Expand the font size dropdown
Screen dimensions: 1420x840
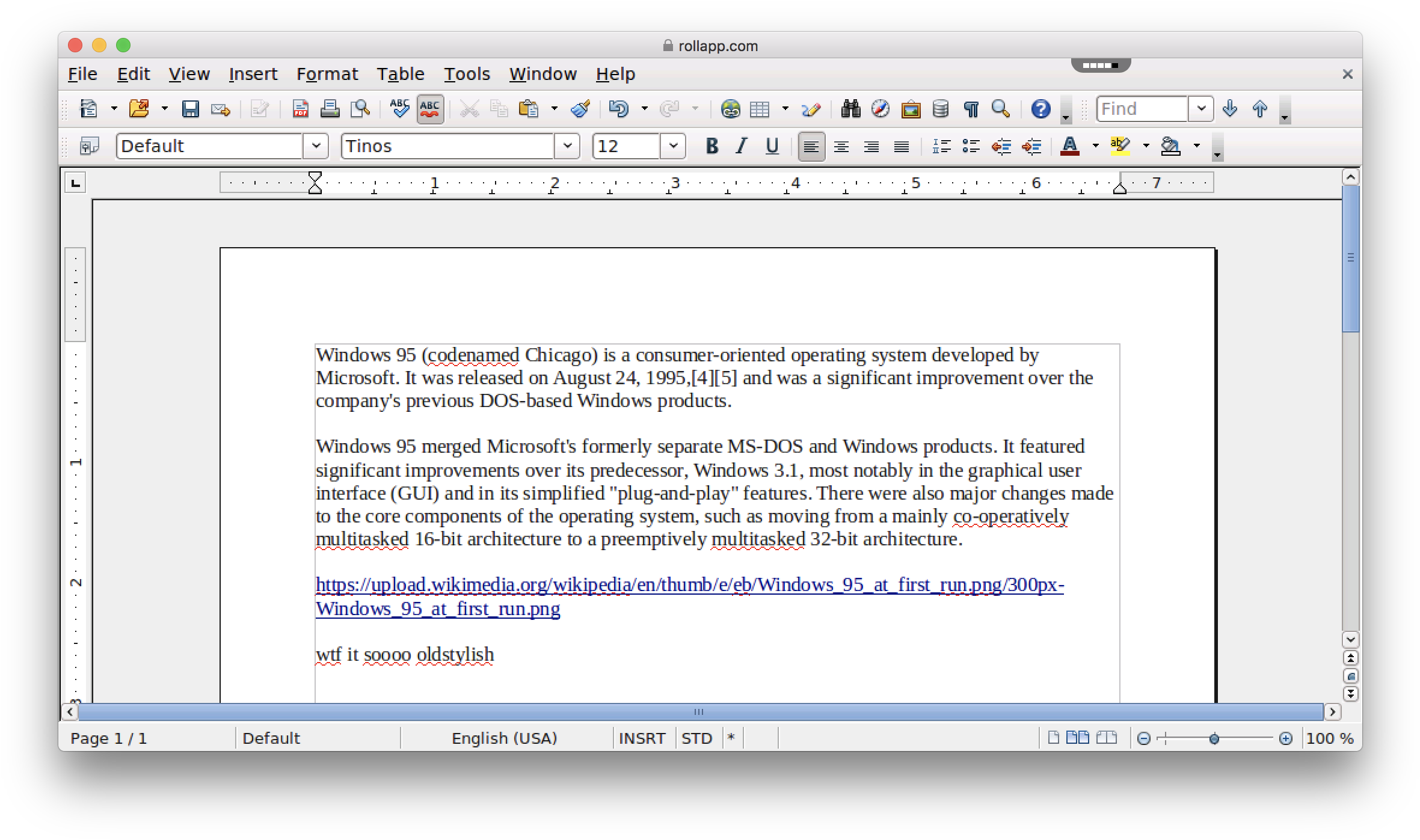click(x=673, y=146)
